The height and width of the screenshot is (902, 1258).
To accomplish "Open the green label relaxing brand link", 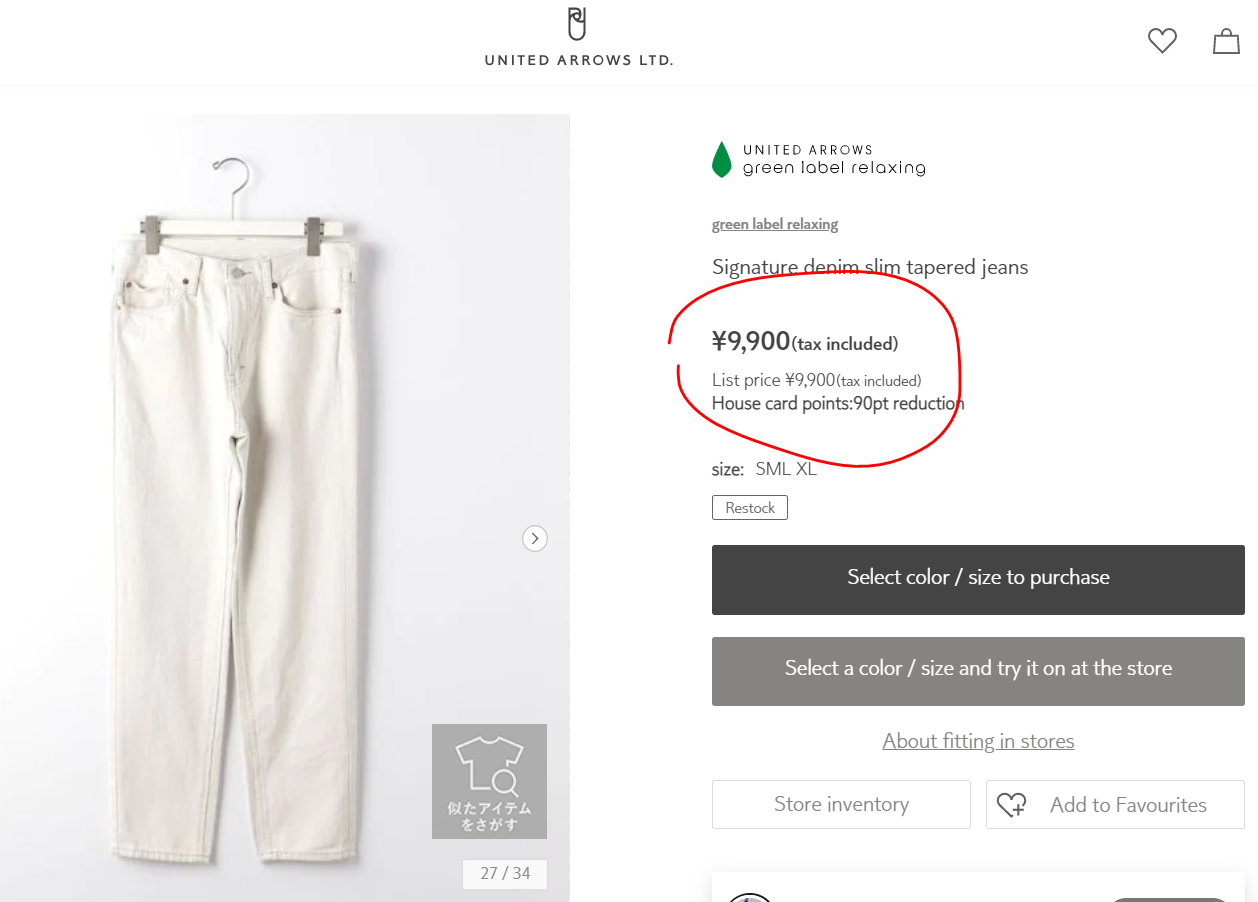I will coord(775,224).
